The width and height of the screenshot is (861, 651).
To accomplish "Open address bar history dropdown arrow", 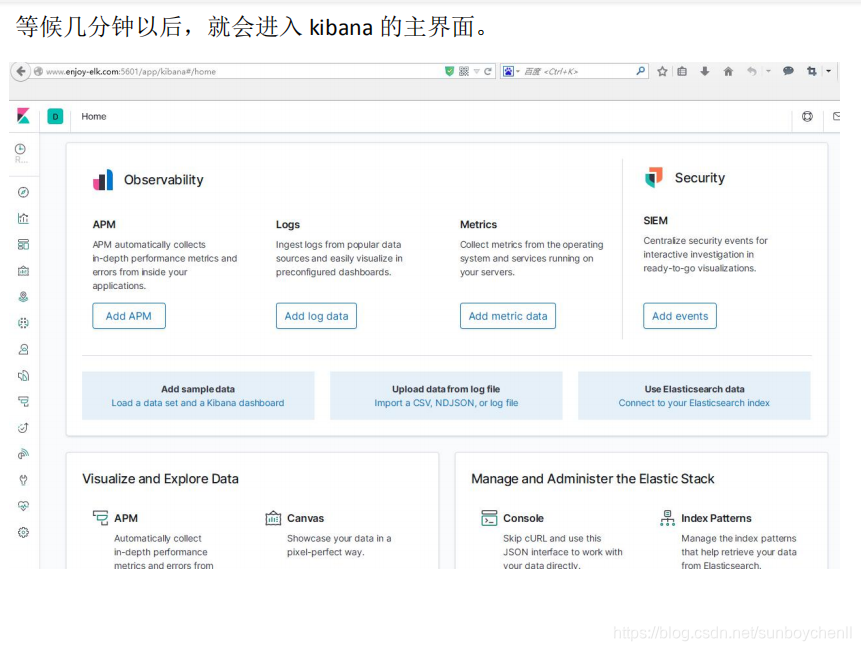I will [477, 71].
